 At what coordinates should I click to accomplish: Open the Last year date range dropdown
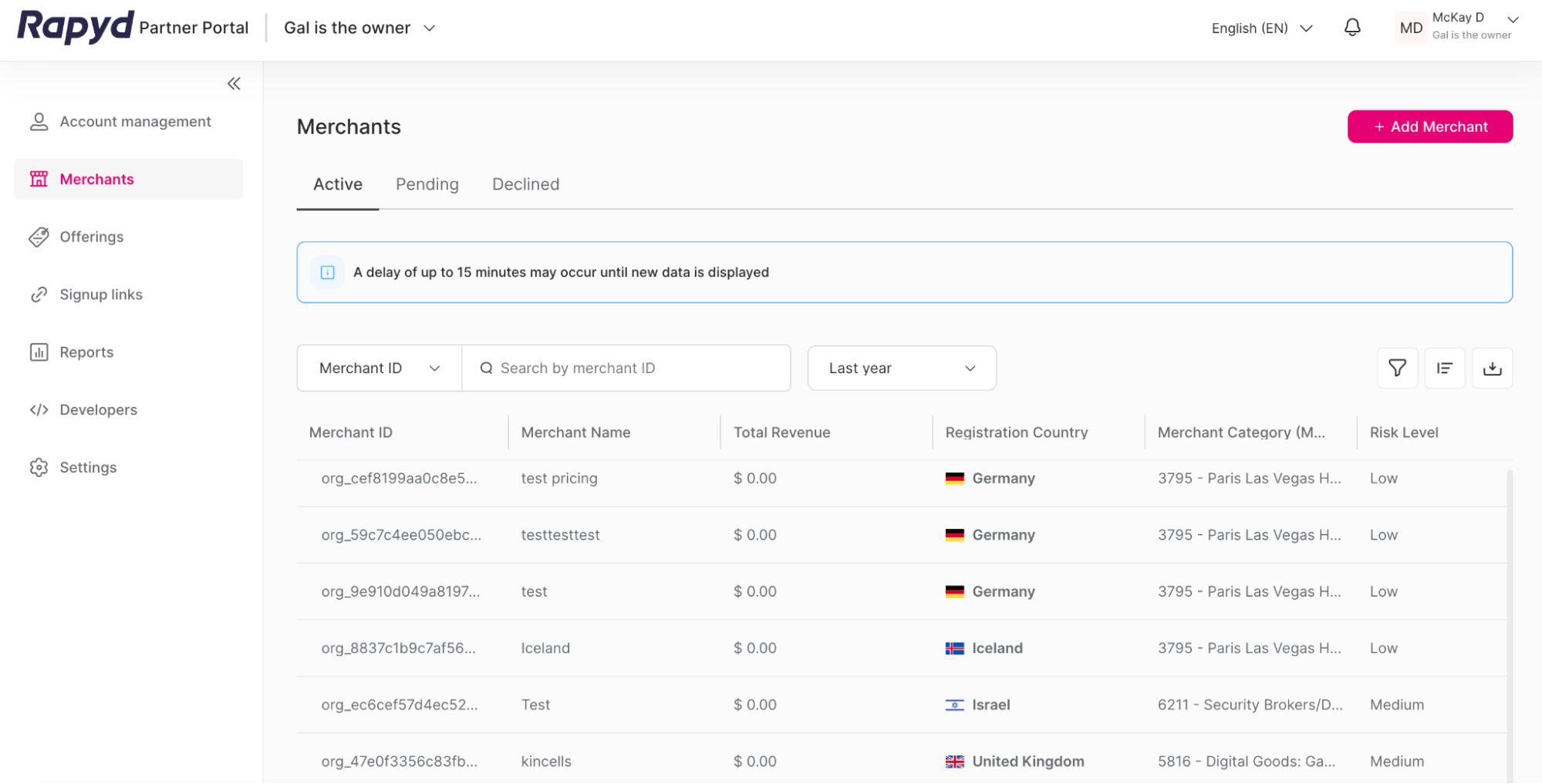click(901, 368)
